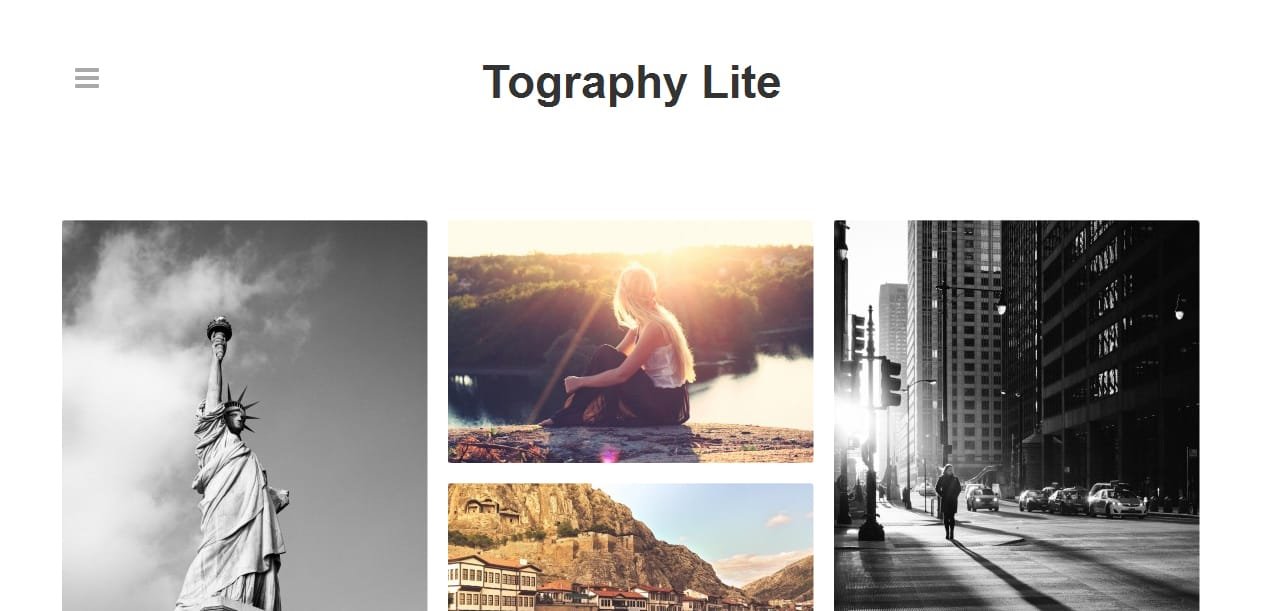The height and width of the screenshot is (611, 1261).
Task: Open the blonde woman sunset photo
Action: click(x=631, y=341)
